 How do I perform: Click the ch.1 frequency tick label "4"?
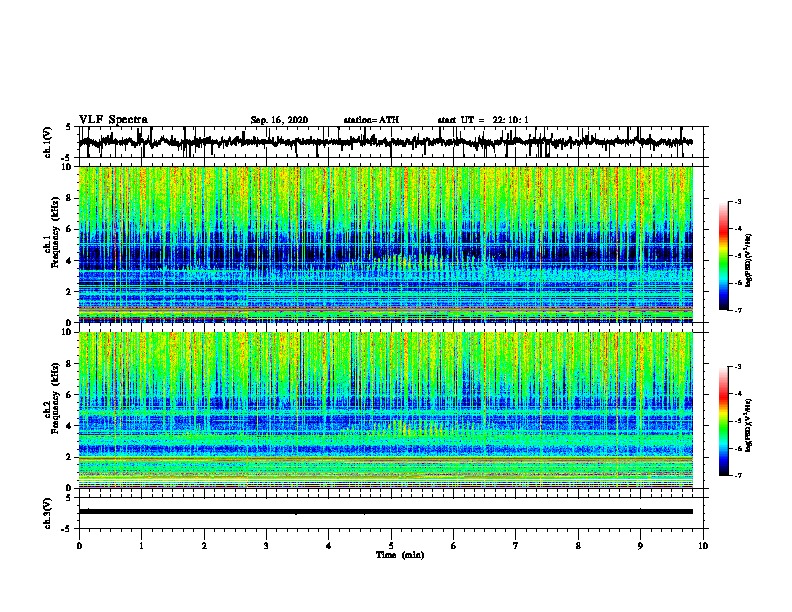pos(69,261)
